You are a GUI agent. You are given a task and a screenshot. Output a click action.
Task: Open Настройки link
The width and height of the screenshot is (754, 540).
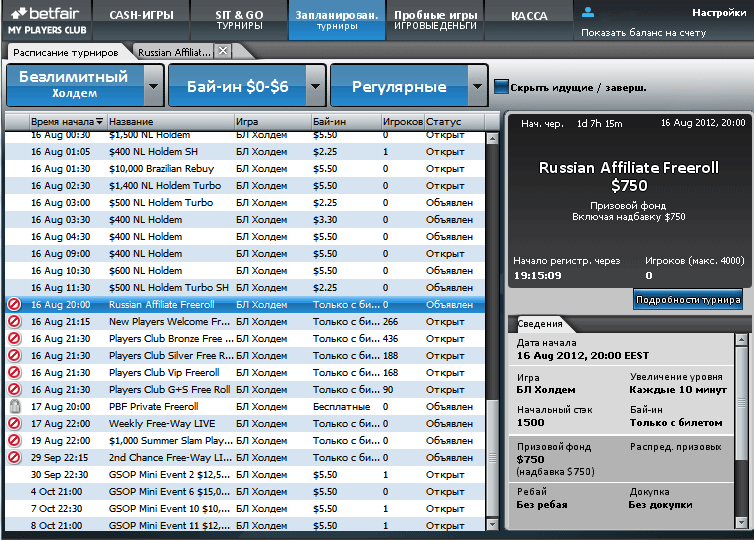(718, 13)
